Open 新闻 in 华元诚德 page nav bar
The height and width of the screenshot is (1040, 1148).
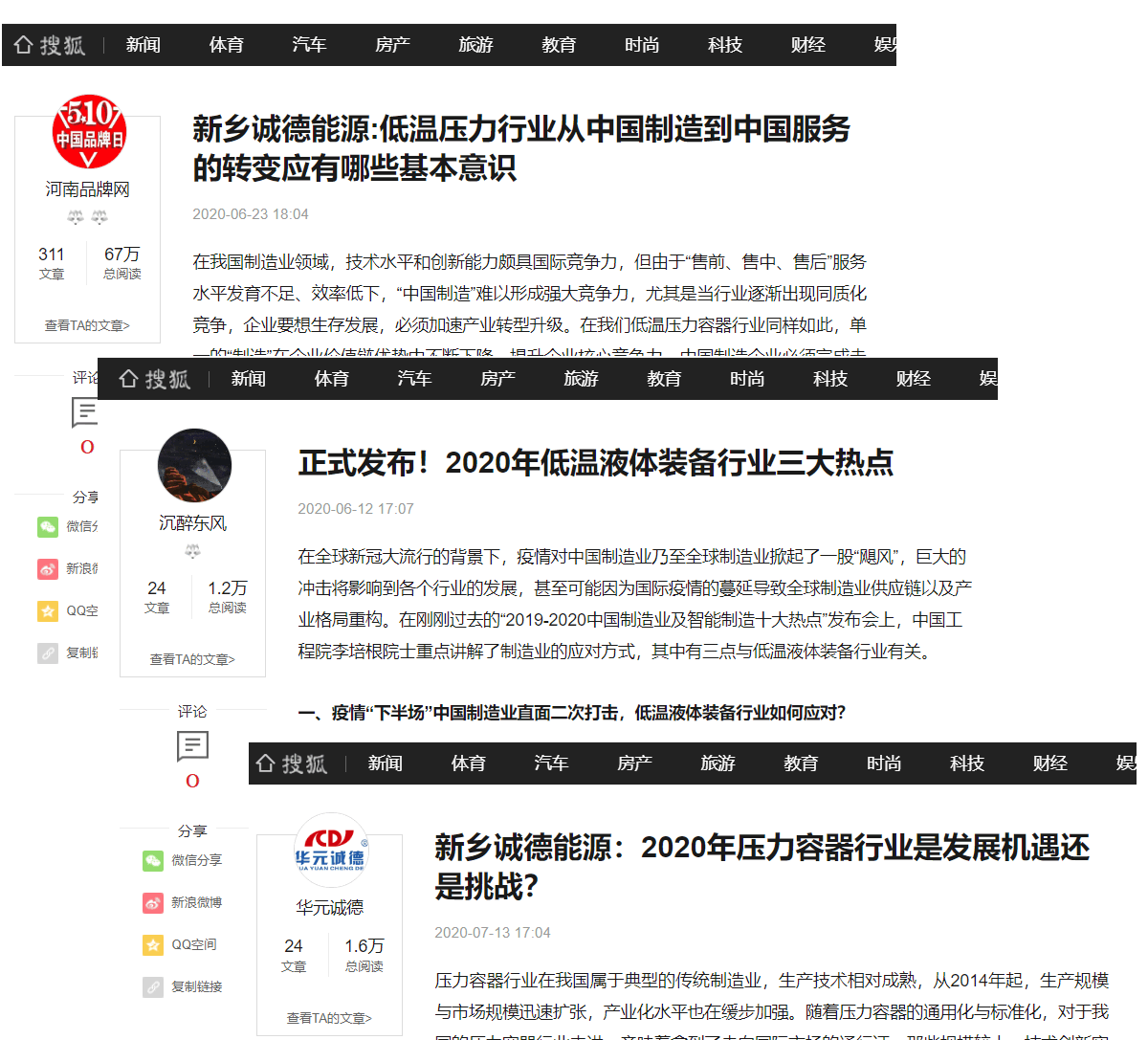(x=386, y=763)
